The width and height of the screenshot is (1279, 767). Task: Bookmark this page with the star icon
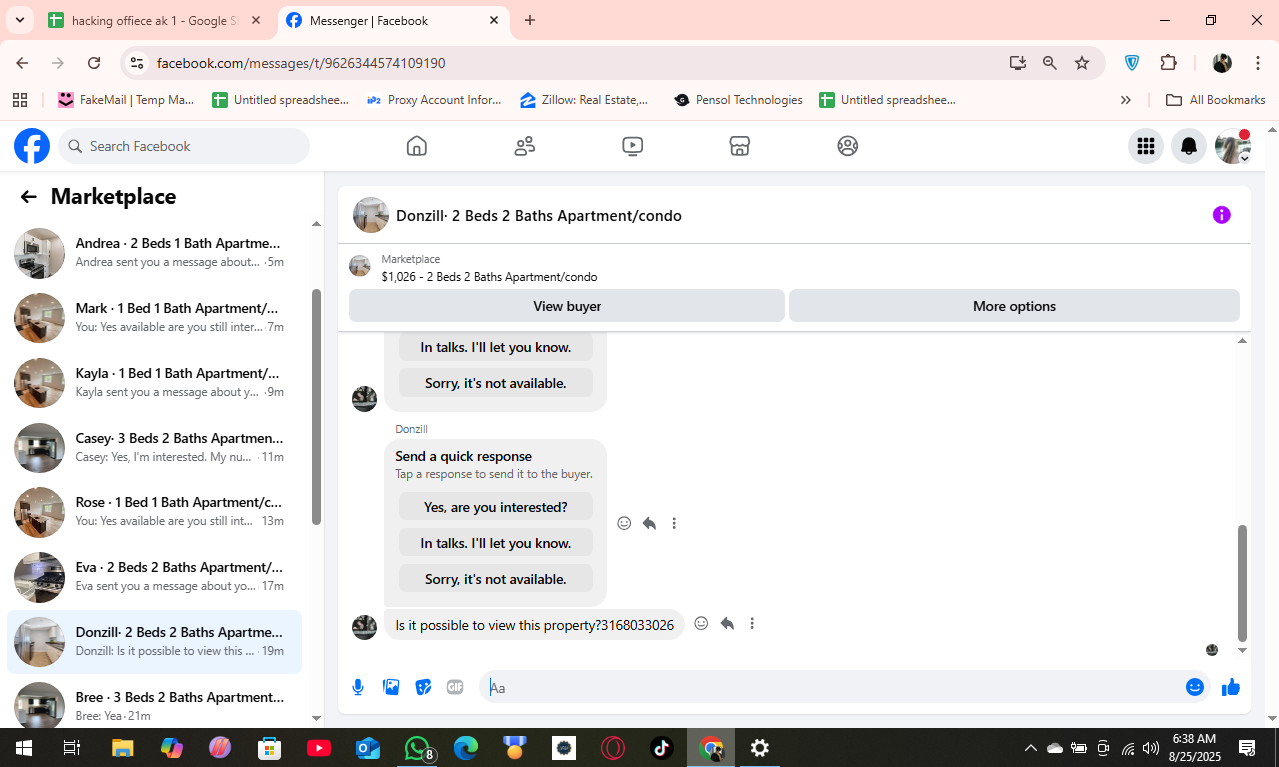coord(1082,63)
